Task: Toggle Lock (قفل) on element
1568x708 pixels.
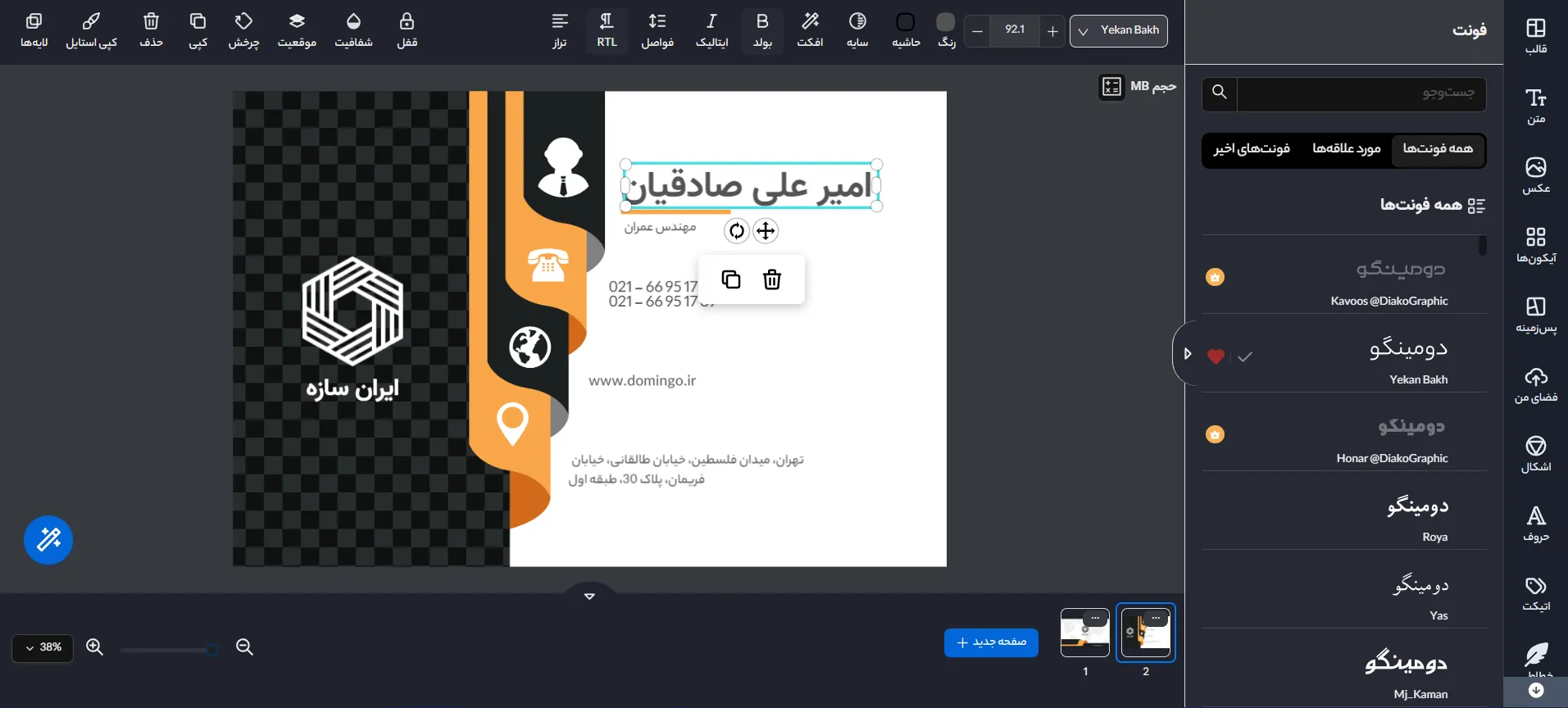Action: tap(407, 30)
